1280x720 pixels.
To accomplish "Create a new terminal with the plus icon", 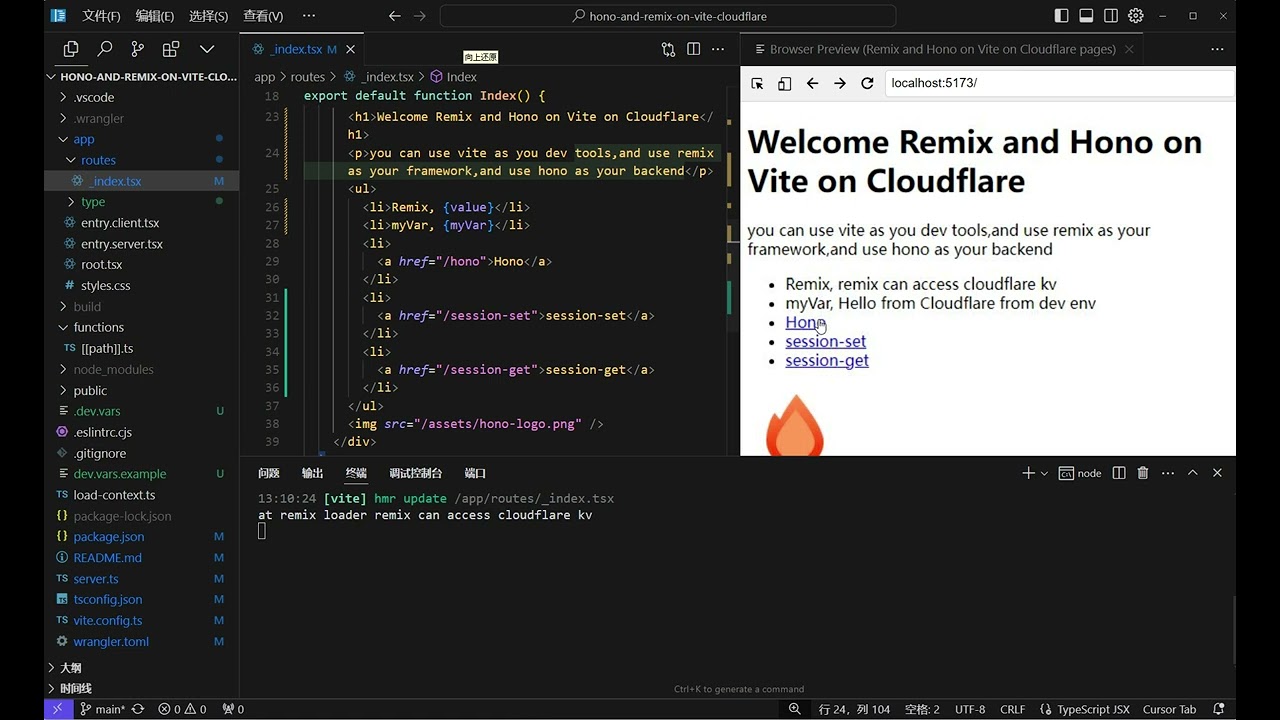I will pyautogui.click(x=1028, y=473).
